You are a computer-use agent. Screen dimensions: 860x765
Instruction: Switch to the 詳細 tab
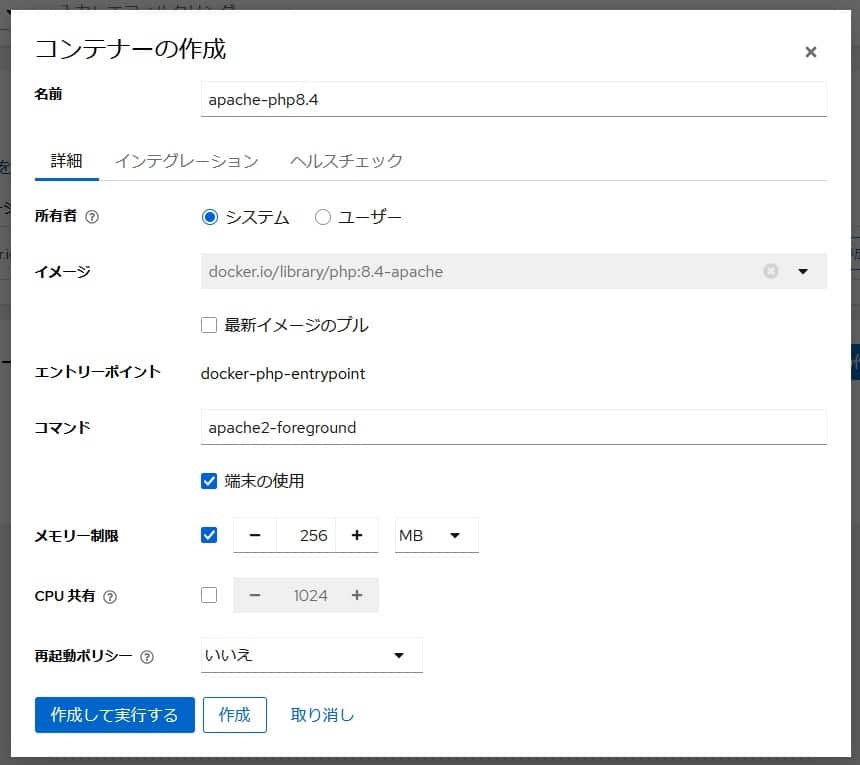66,161
